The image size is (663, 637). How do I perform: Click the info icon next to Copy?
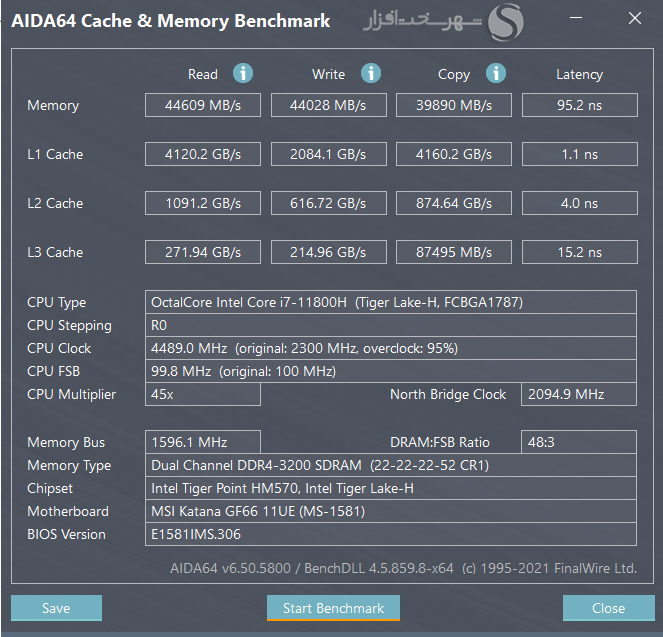(x=496, y=73)
